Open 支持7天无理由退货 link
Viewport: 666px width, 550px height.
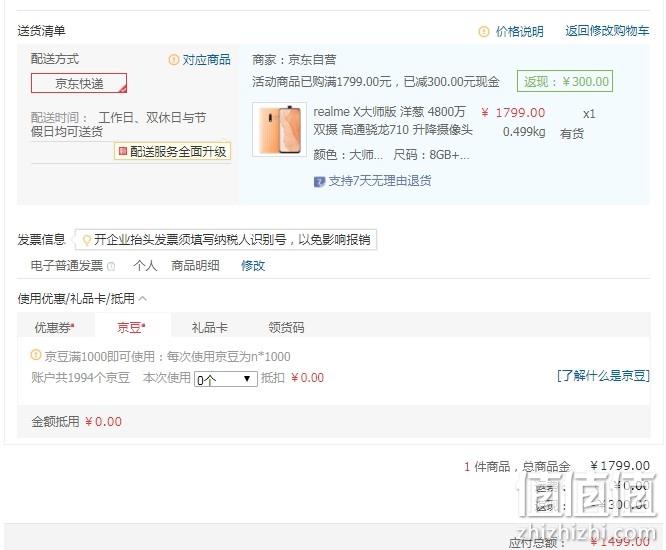[380, 181]
